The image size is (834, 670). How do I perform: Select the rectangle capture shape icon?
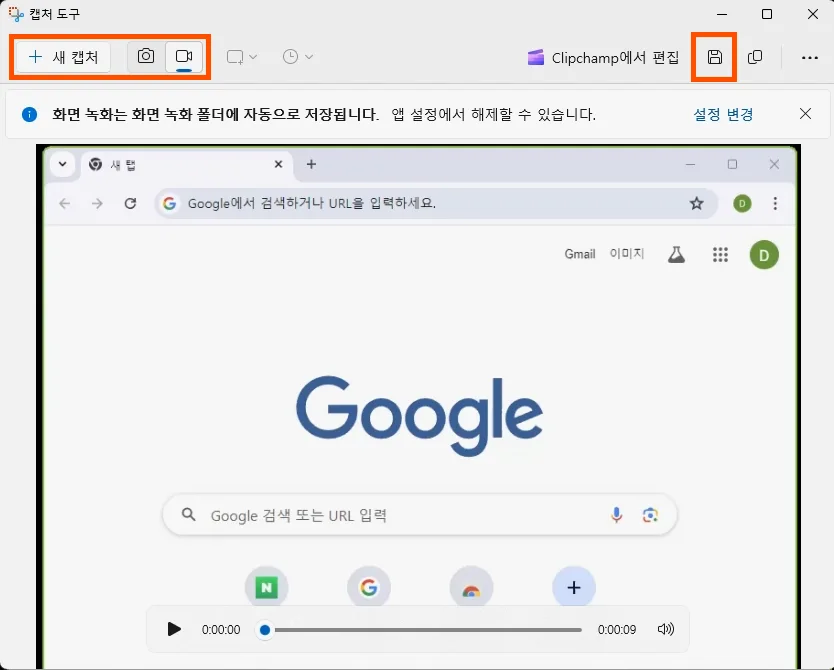233,57
